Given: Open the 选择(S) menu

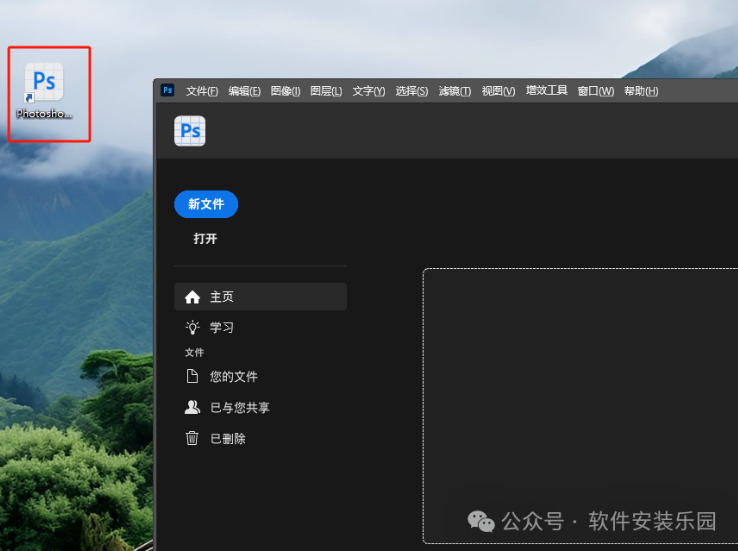Looking at the screenshot, I should click(x=411, y=91).
